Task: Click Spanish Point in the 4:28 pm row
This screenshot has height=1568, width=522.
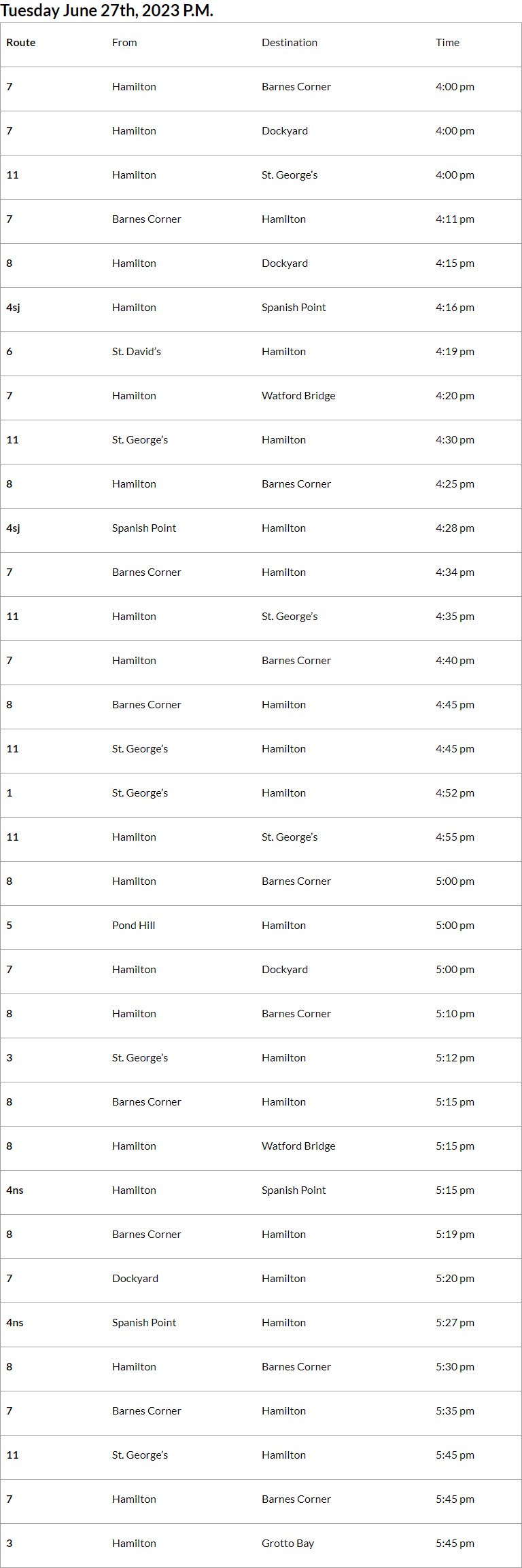Action: click(x=144, y=528)
